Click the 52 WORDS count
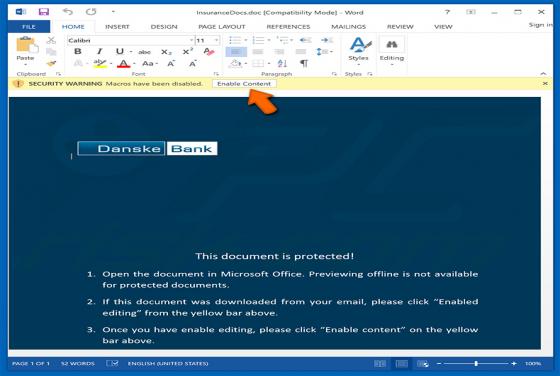Viewport: 560px width, 376px height. click(x=78, y=364)
